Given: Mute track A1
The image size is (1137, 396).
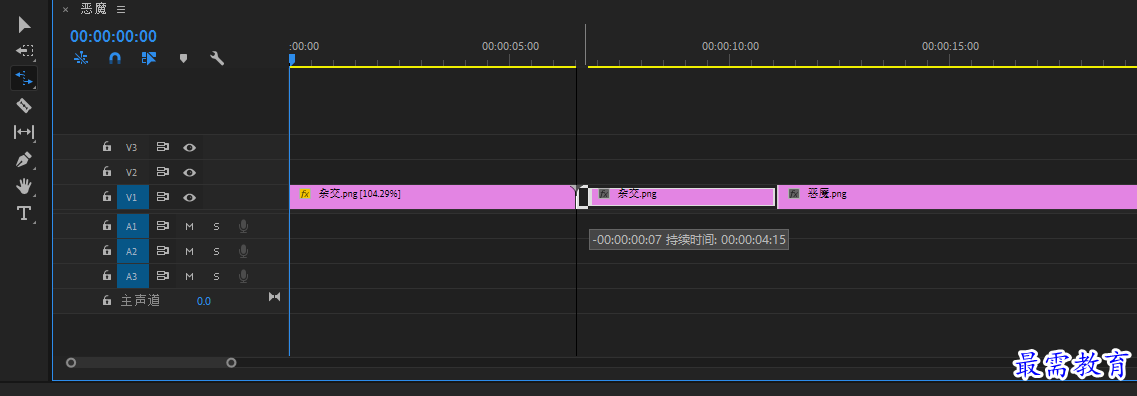Looking at the screenshot, I should click(x=189, y=226).
